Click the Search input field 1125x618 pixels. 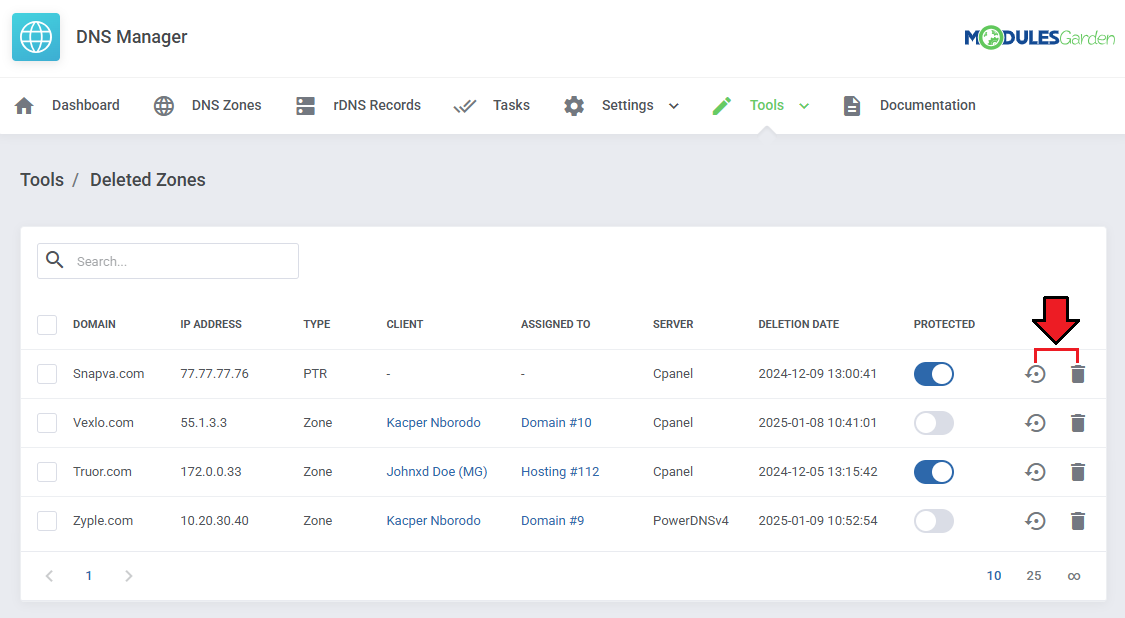pos(168,261)
